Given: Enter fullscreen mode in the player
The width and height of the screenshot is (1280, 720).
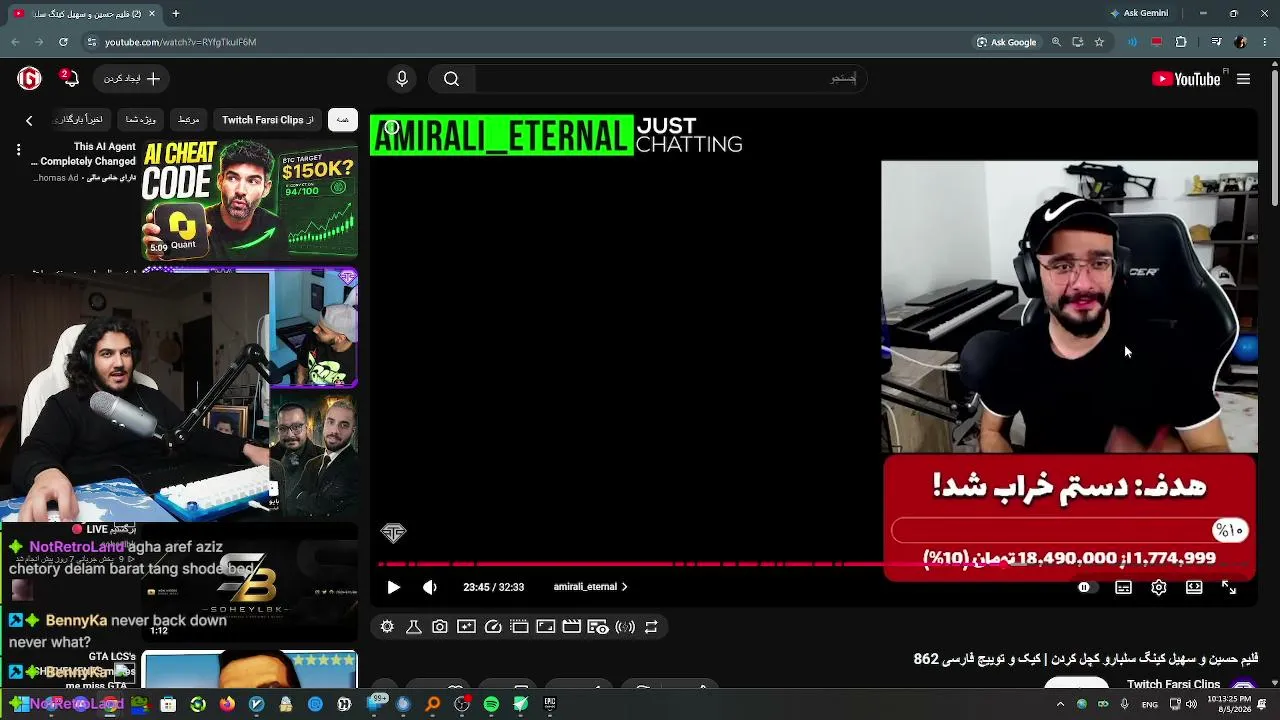Looking at the screenshot, I should (1229, 587).
